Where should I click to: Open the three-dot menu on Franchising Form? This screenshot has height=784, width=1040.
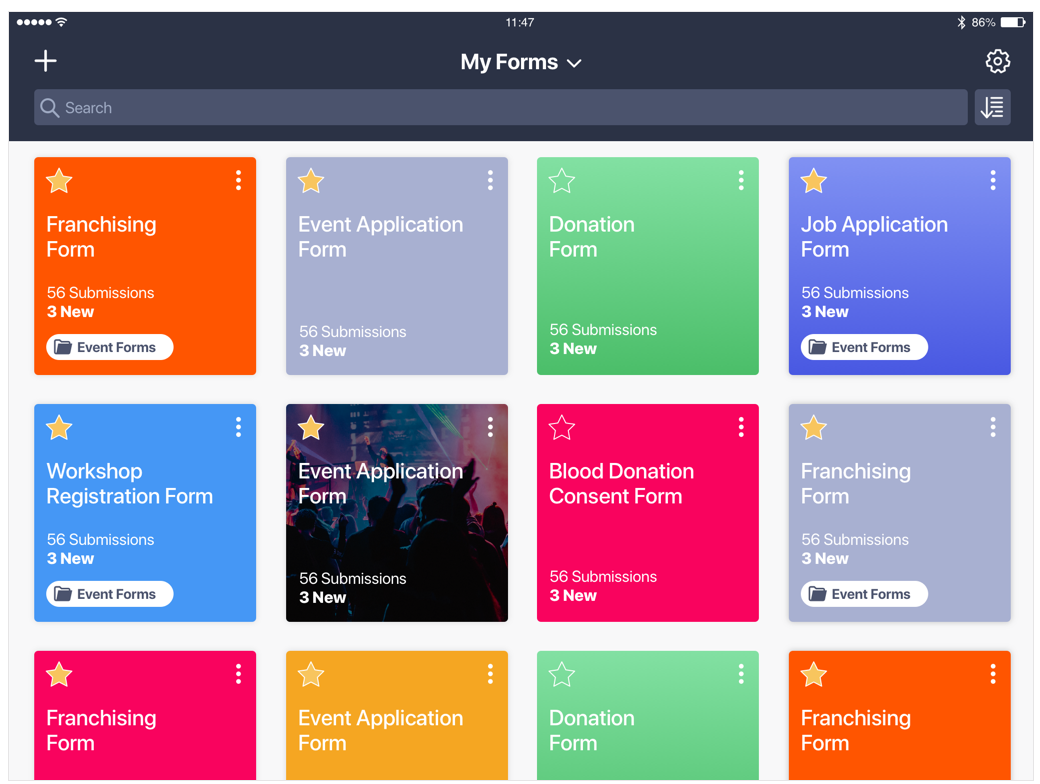coord(238,181)
